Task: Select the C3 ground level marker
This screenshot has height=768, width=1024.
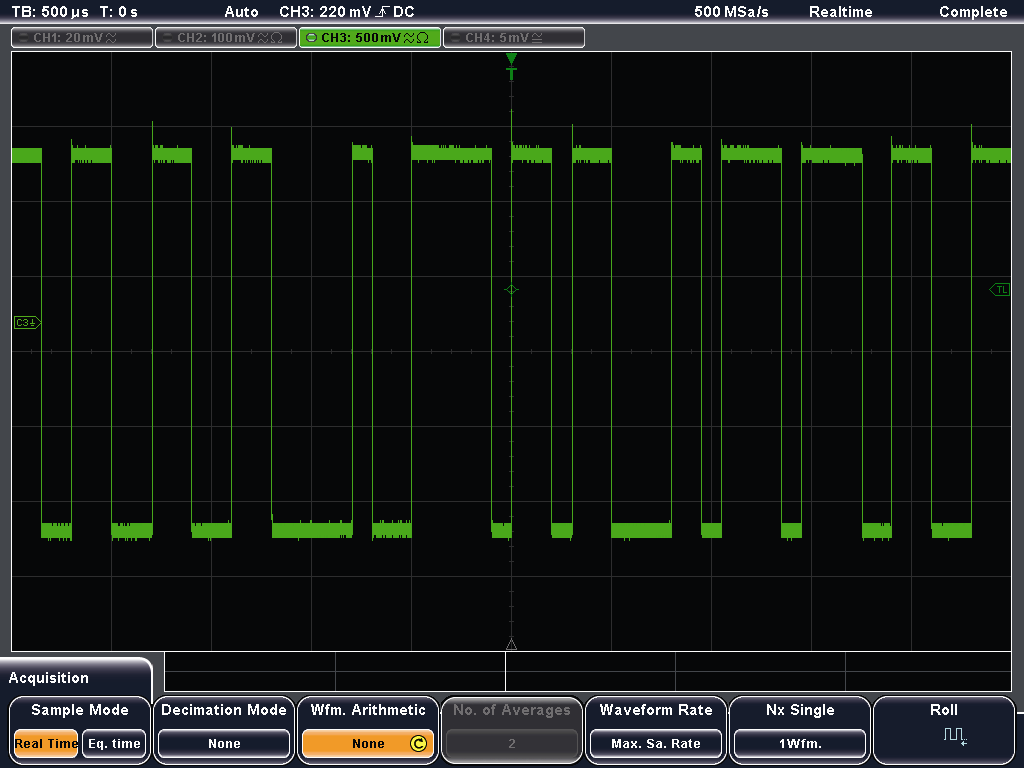Action: 26,323
